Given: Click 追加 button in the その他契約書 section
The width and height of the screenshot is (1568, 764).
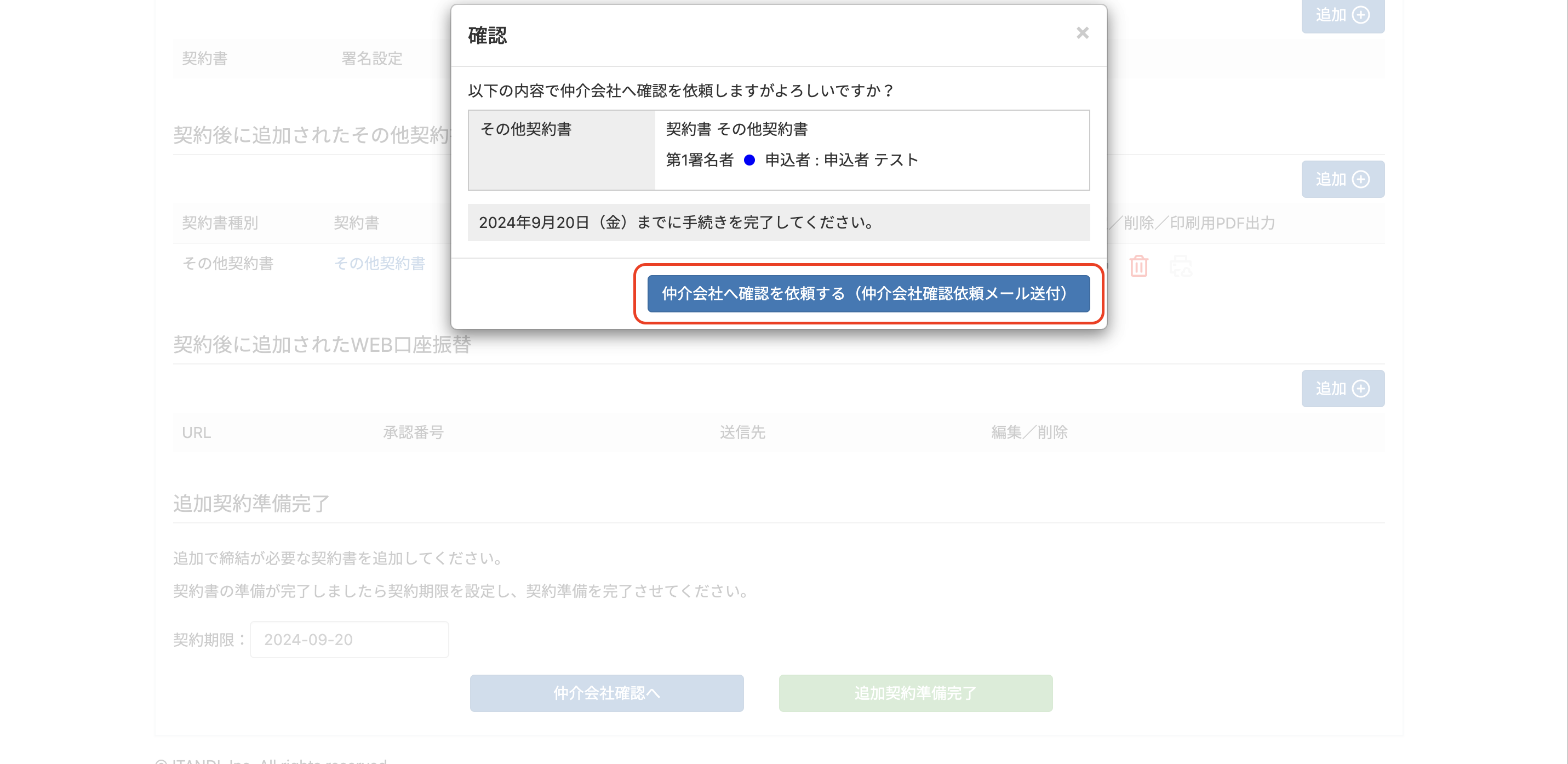Looking at the screenshot, I should 1343,179.
